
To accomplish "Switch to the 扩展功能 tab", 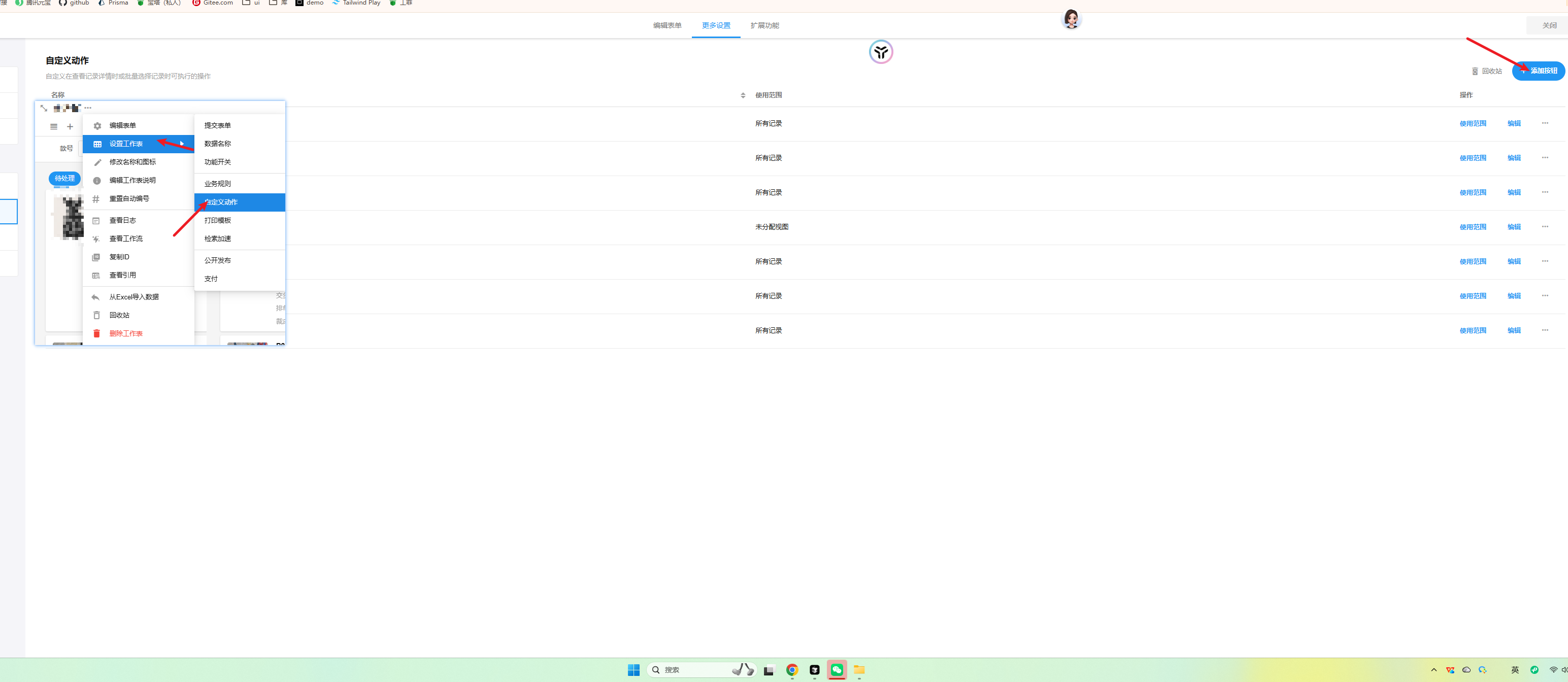I will (764, 25).
